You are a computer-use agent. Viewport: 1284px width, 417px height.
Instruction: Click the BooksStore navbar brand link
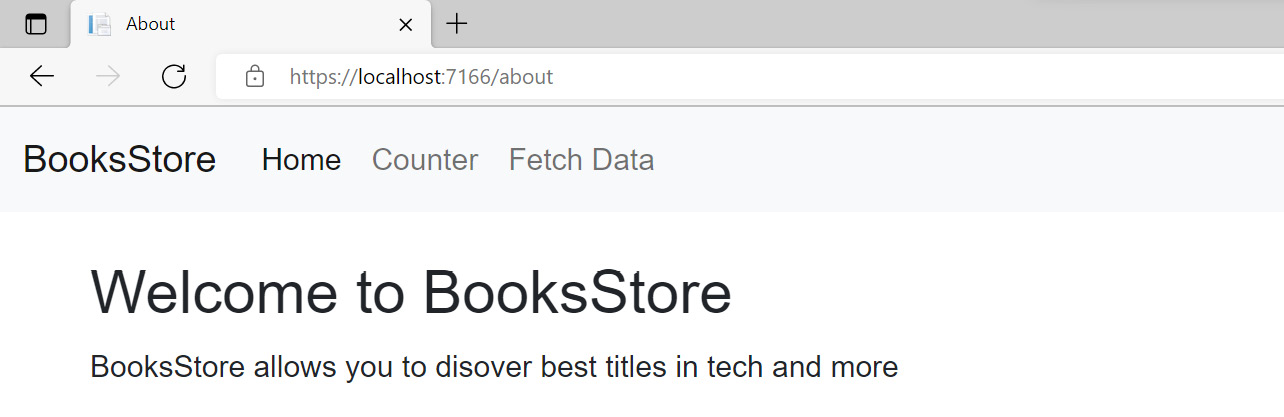(119, 159)
